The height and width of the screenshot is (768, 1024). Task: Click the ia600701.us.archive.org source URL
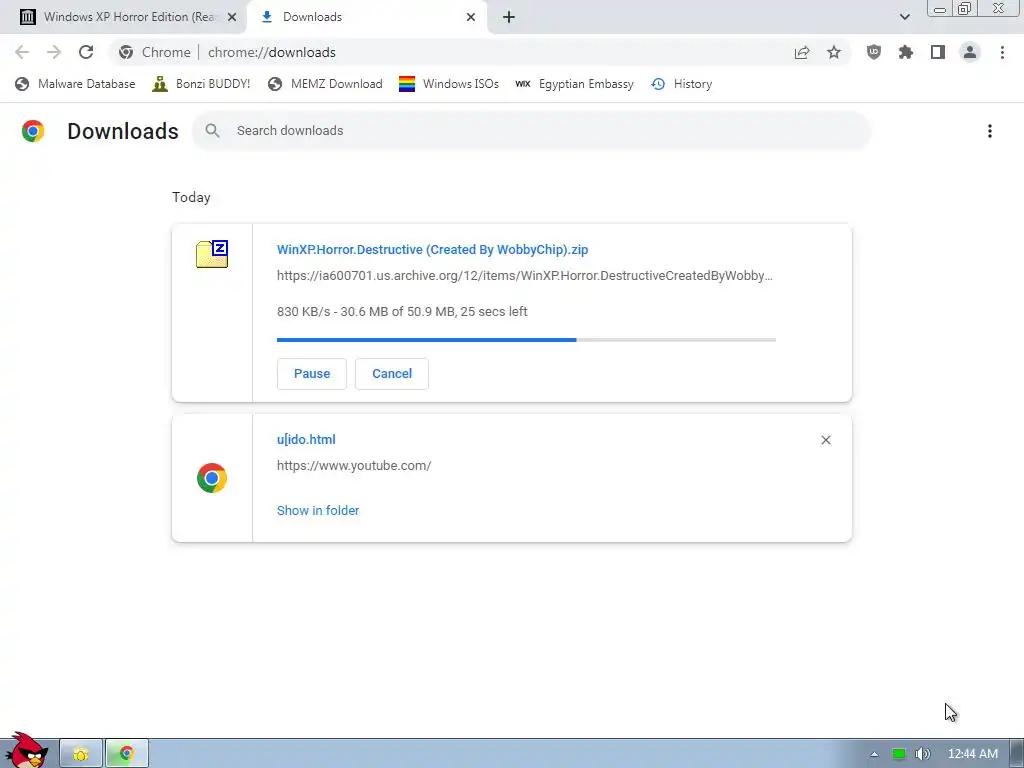524,276
